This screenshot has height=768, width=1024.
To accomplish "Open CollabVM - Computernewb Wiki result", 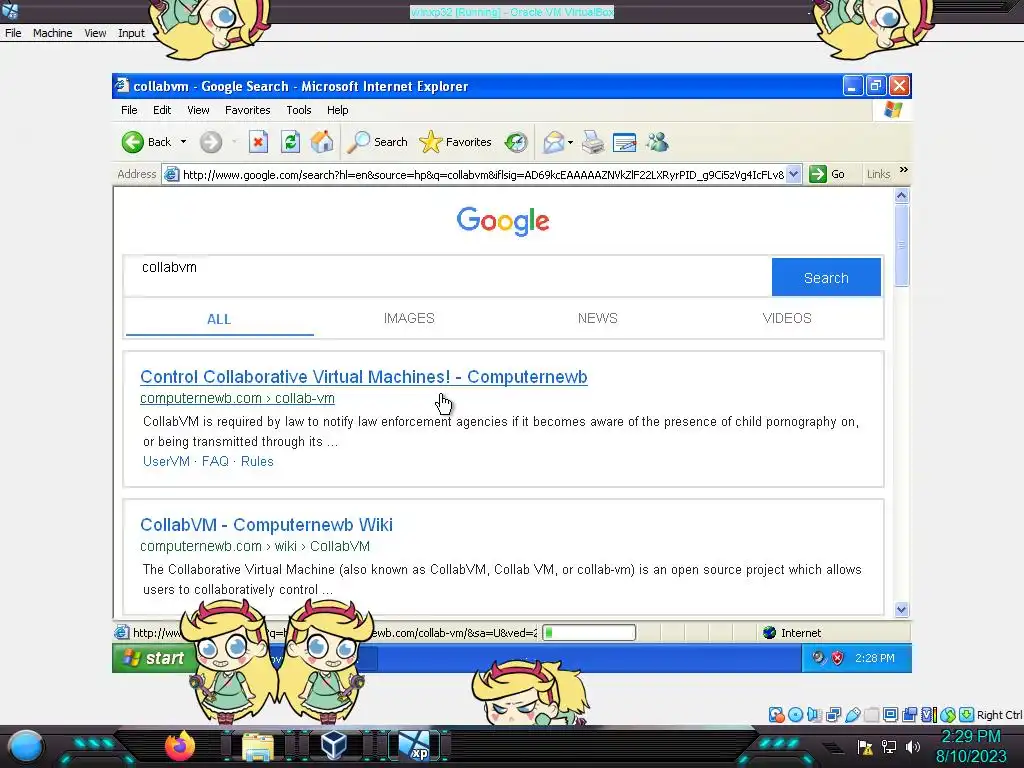I will (266, 524).
